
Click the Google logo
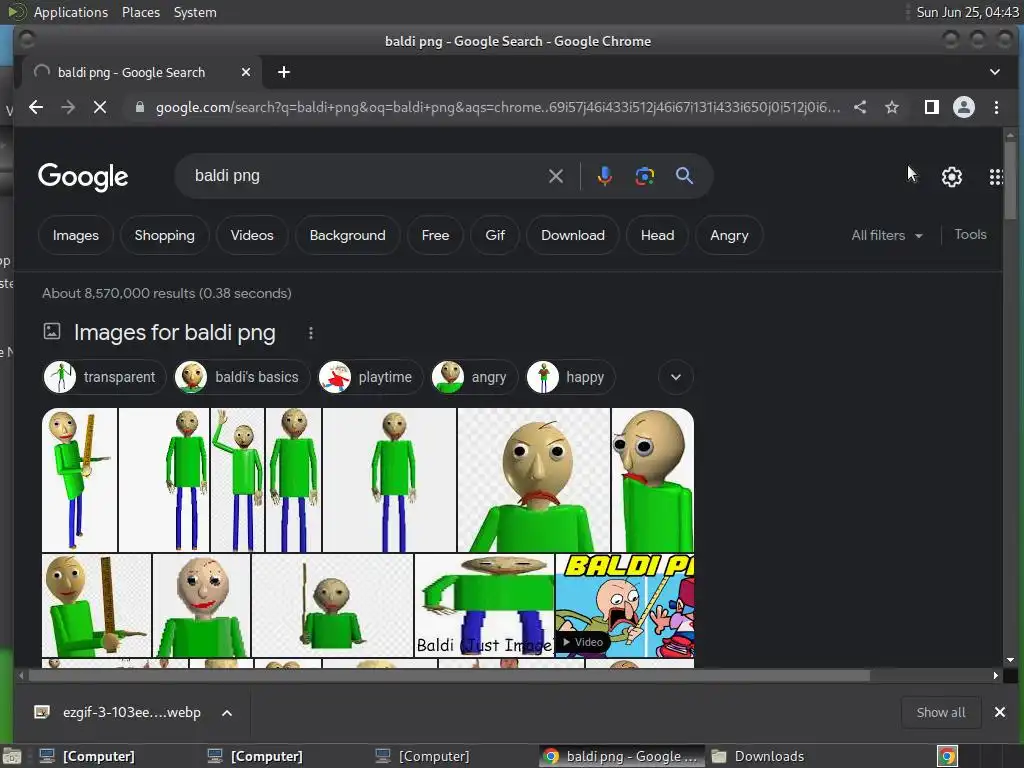coord(83,177)
